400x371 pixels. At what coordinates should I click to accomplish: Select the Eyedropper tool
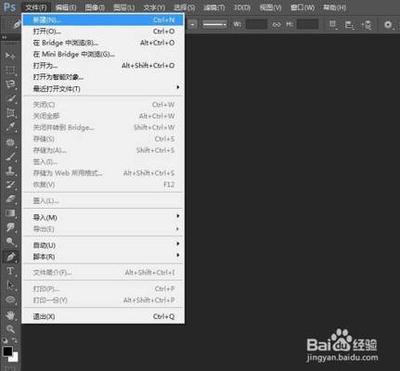(10, 127)
